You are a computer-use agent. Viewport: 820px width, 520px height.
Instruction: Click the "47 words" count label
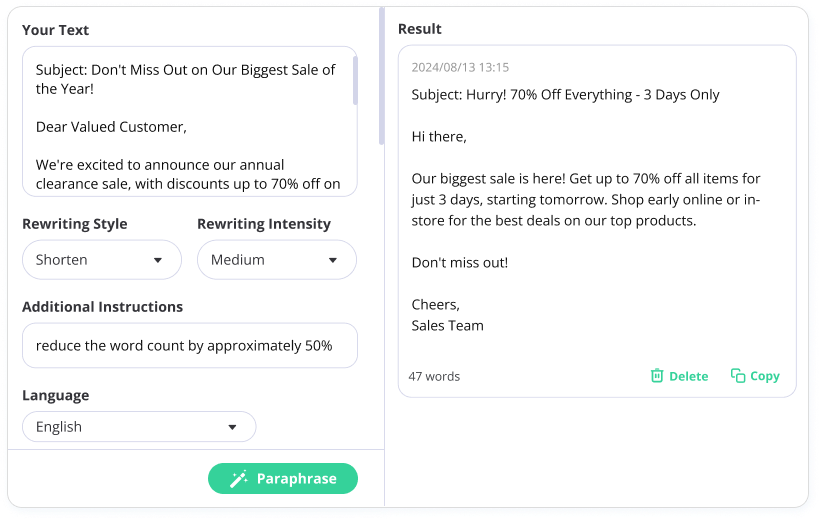[434, 377]
